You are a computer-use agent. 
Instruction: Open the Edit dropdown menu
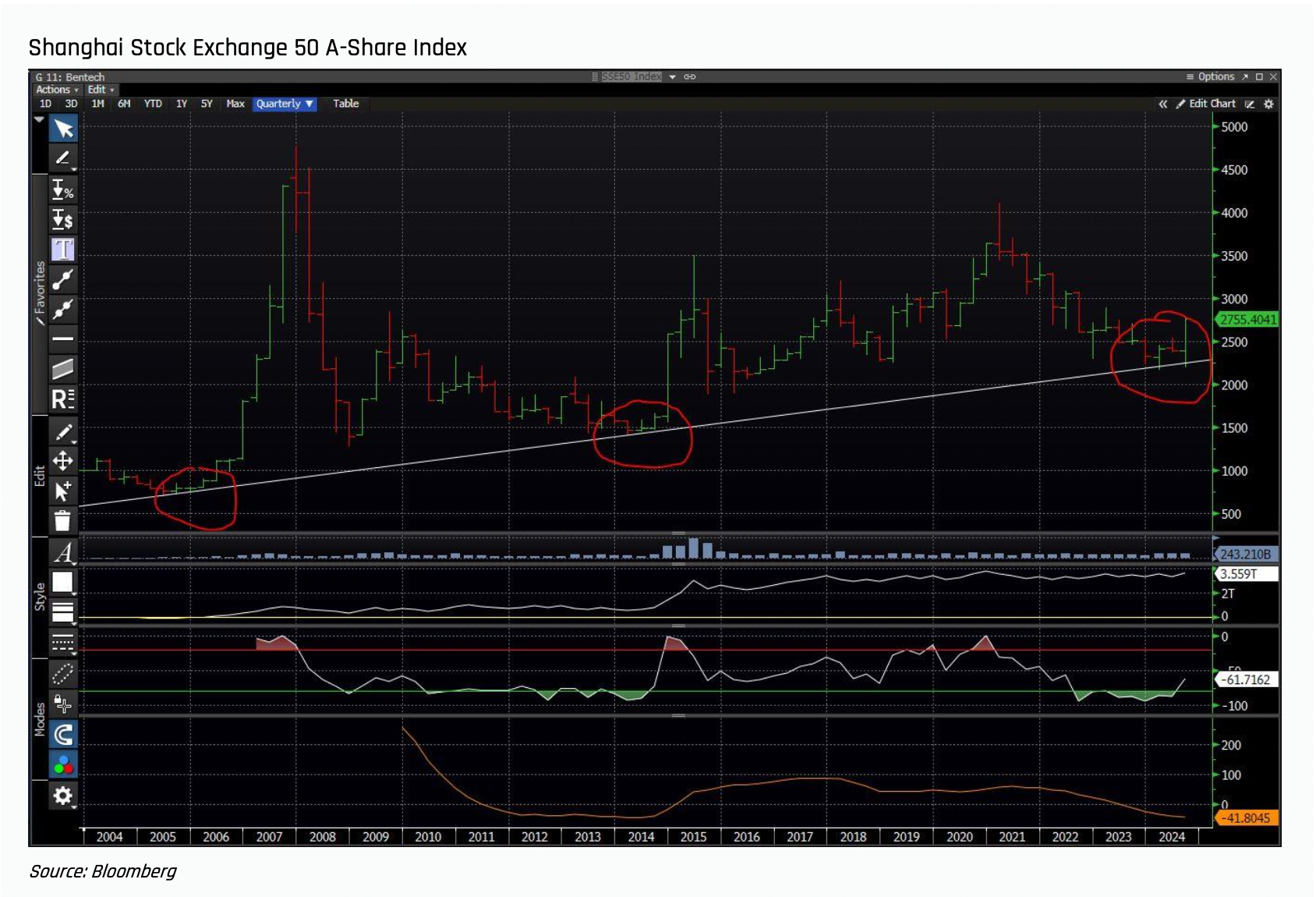101,90
